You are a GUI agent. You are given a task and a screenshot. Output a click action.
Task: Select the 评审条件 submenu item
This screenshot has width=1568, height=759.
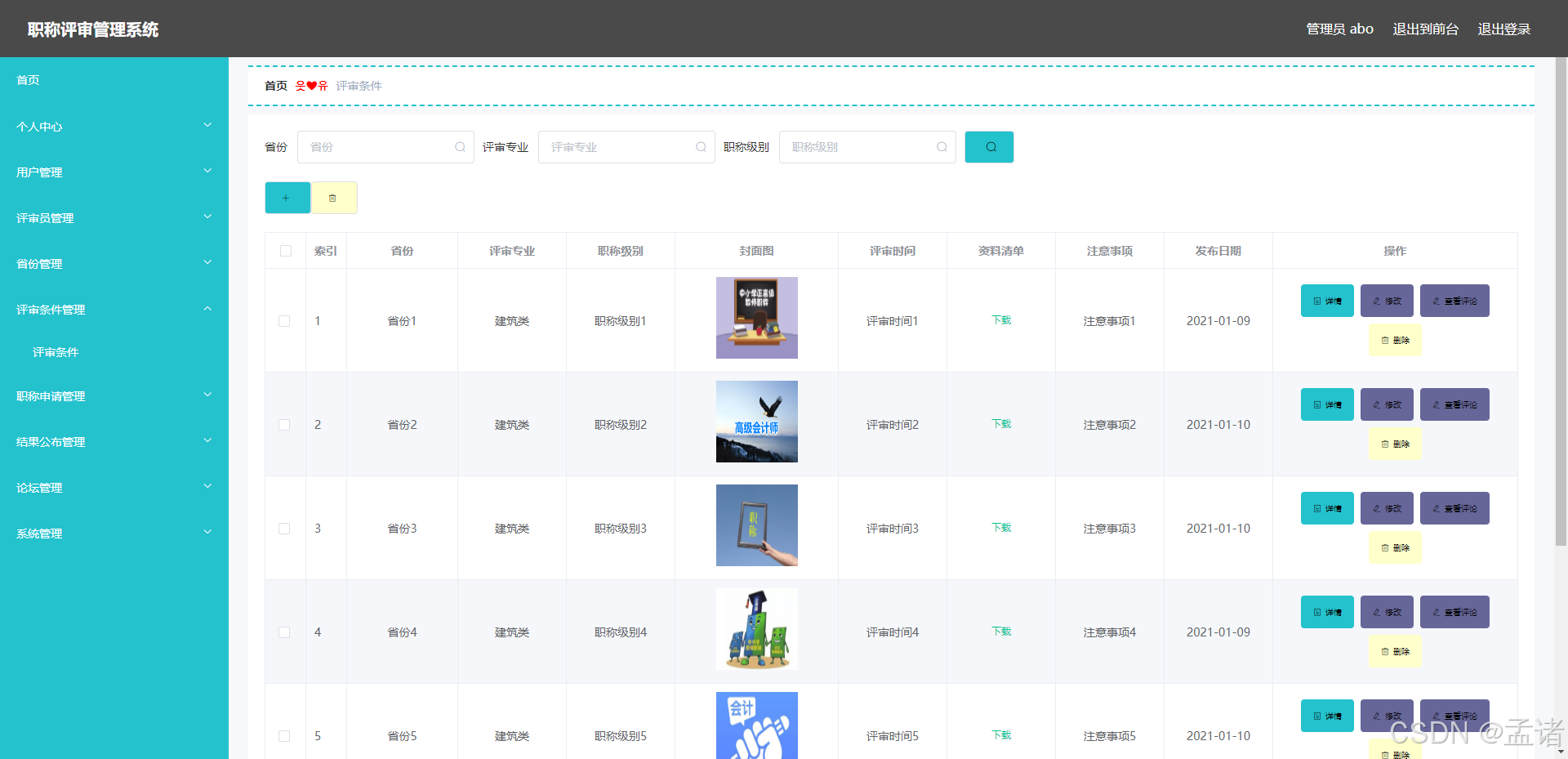tap(114, 352)
